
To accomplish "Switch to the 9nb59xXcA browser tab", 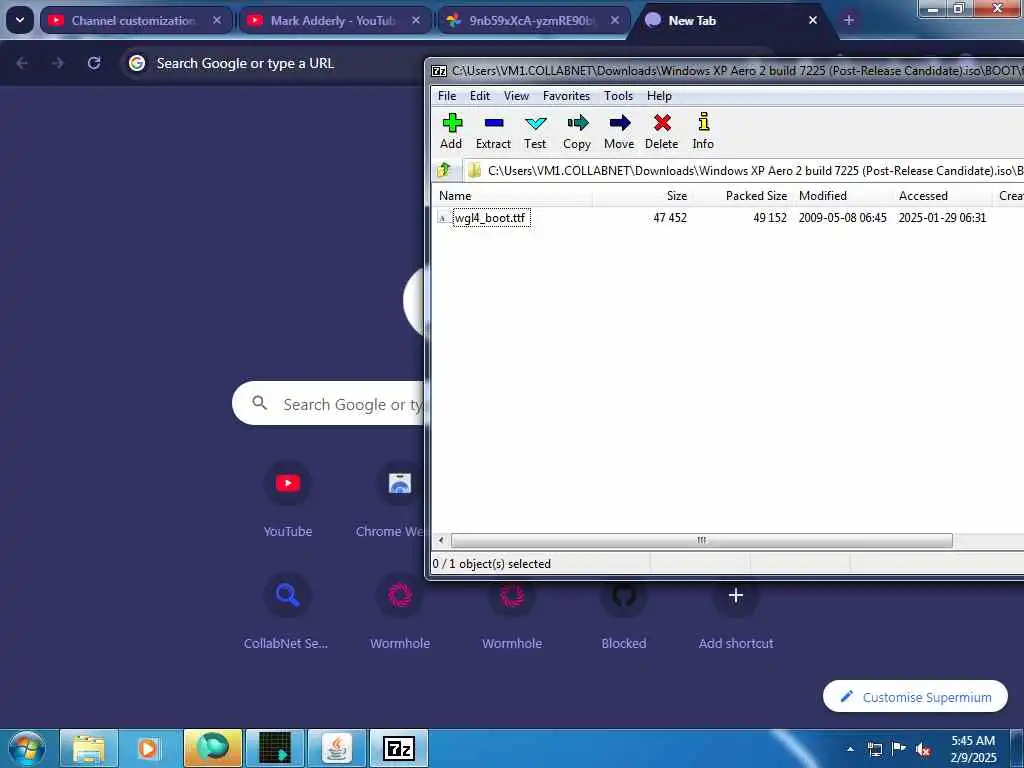I will [532, 21].
